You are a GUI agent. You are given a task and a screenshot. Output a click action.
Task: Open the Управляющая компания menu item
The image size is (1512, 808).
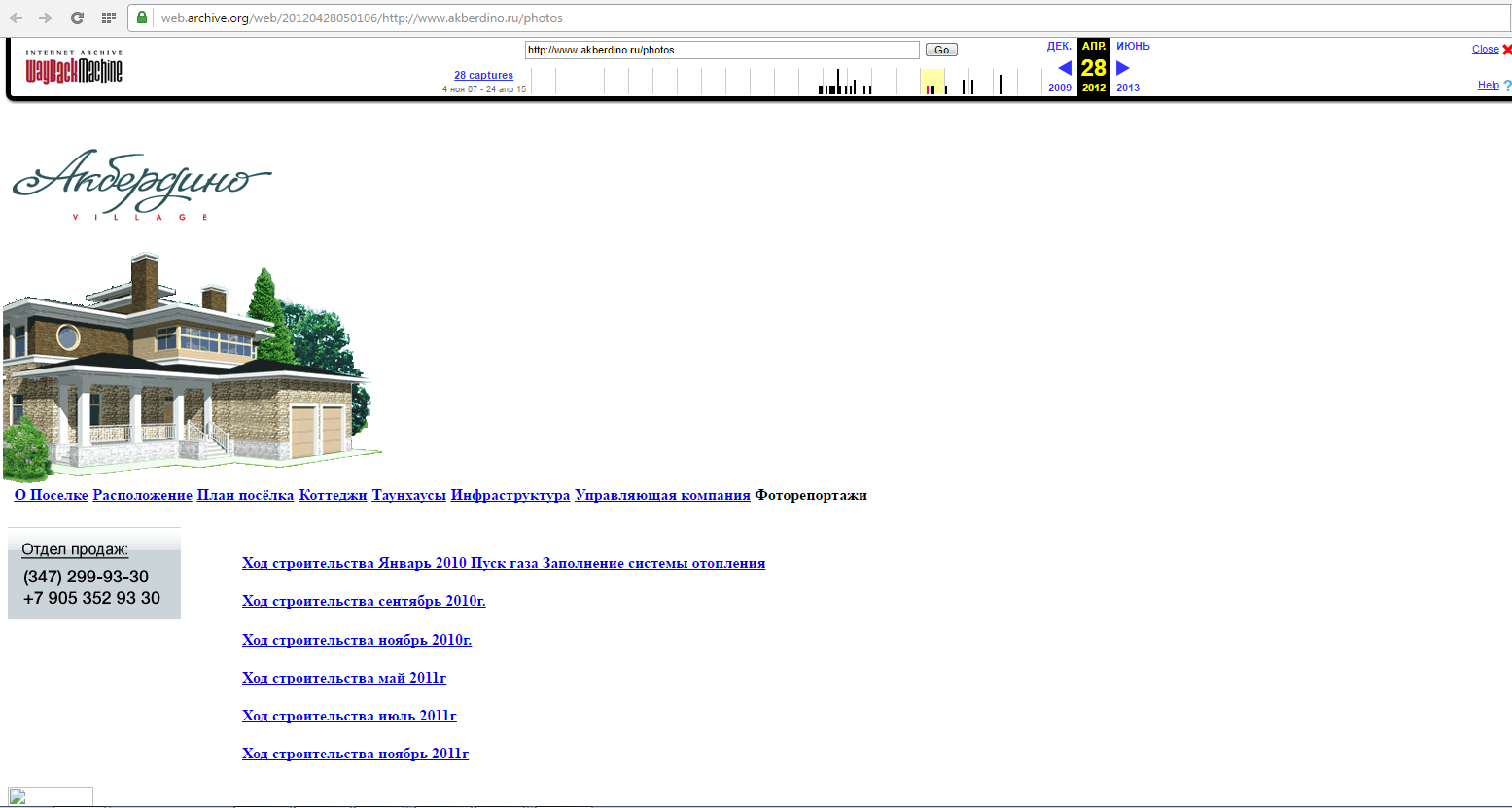[662, 495]
